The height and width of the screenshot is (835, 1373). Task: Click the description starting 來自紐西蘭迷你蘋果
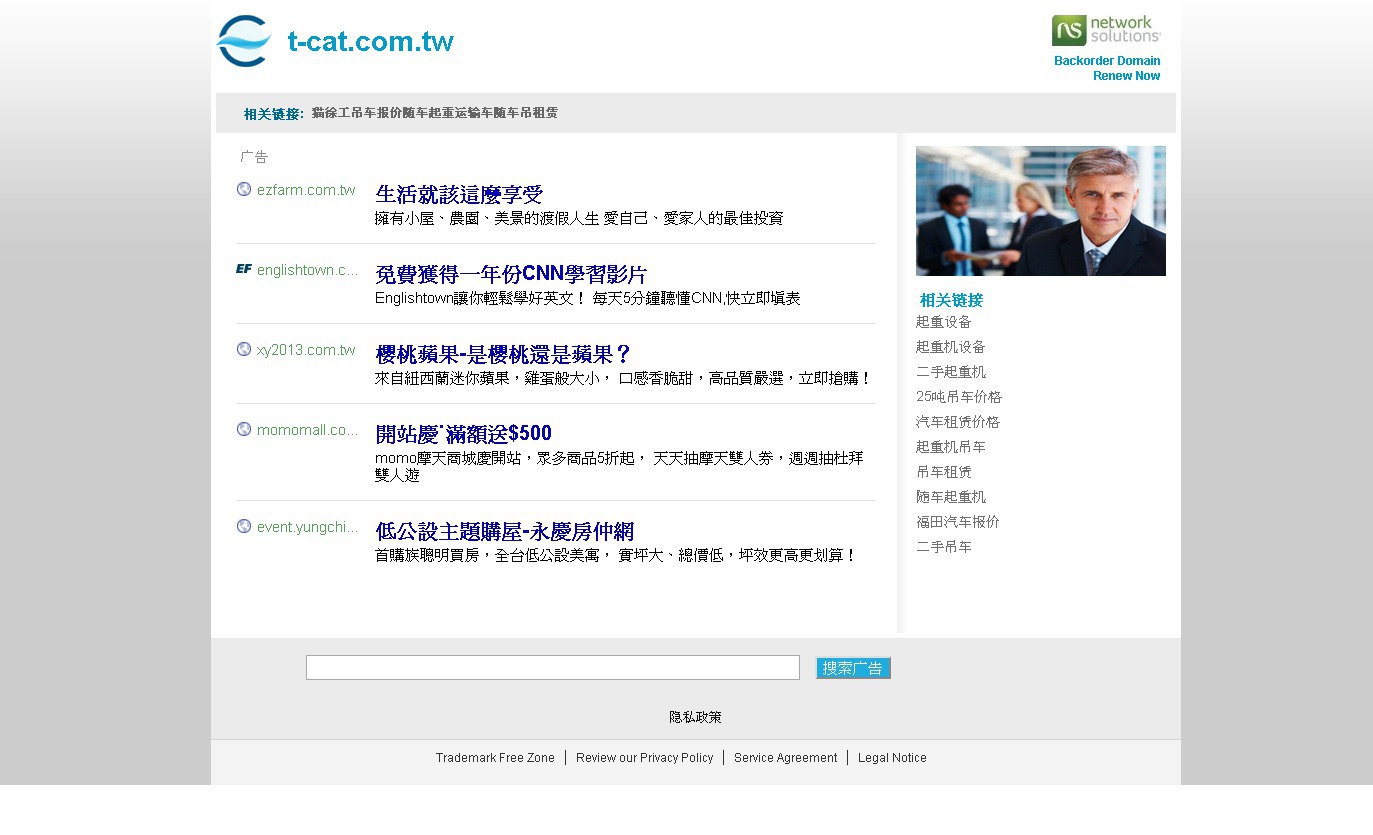coord(624,378)
